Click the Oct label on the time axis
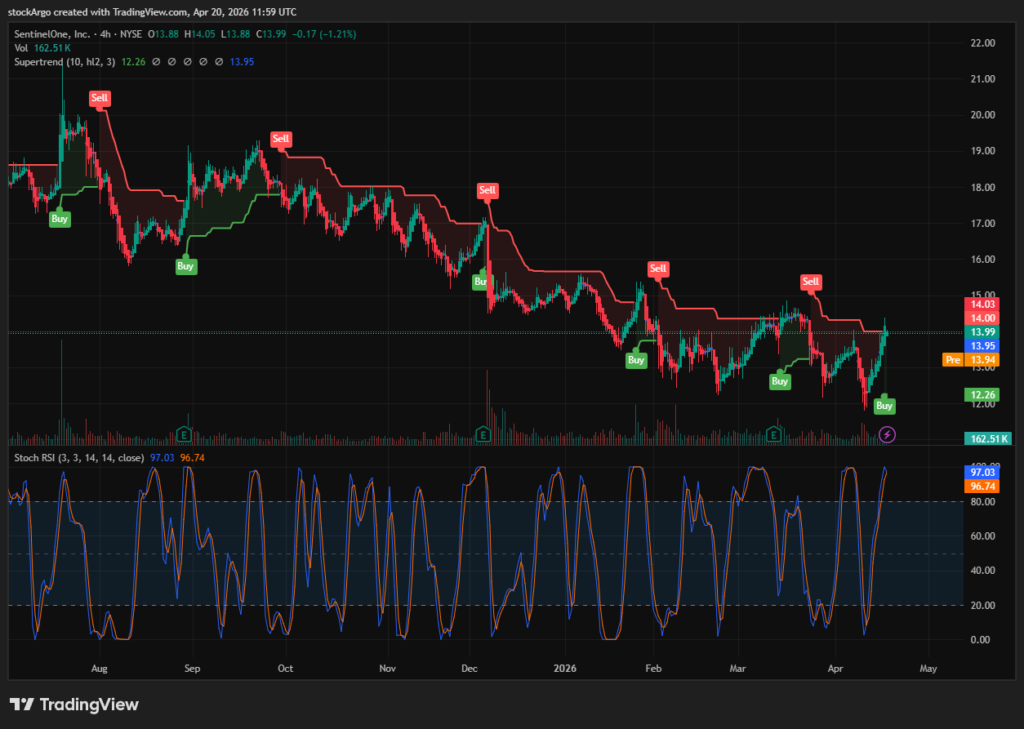1024x729 pixels. (x=285, y=669)
